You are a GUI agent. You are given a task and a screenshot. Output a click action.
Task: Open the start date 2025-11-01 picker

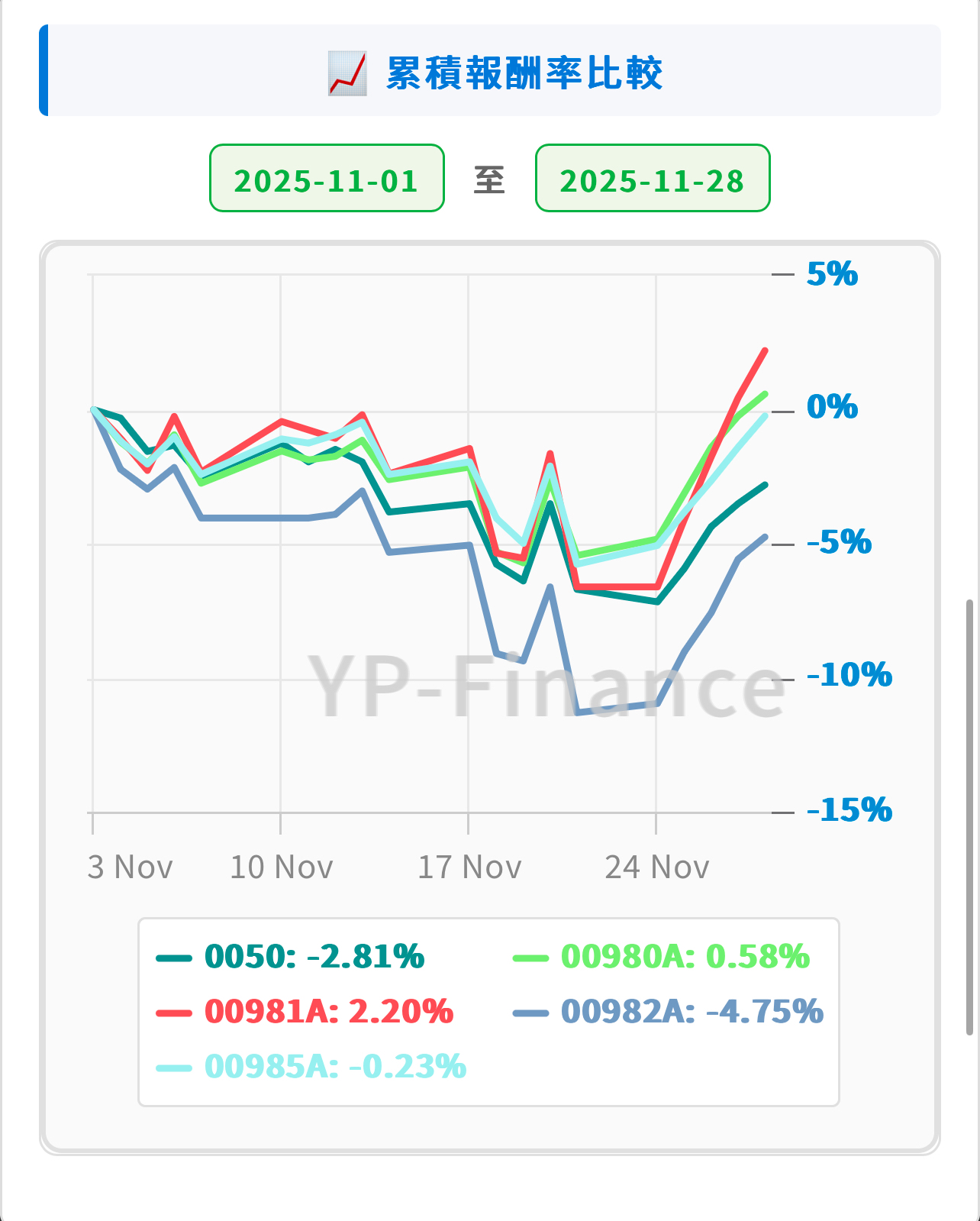point(327,179)
